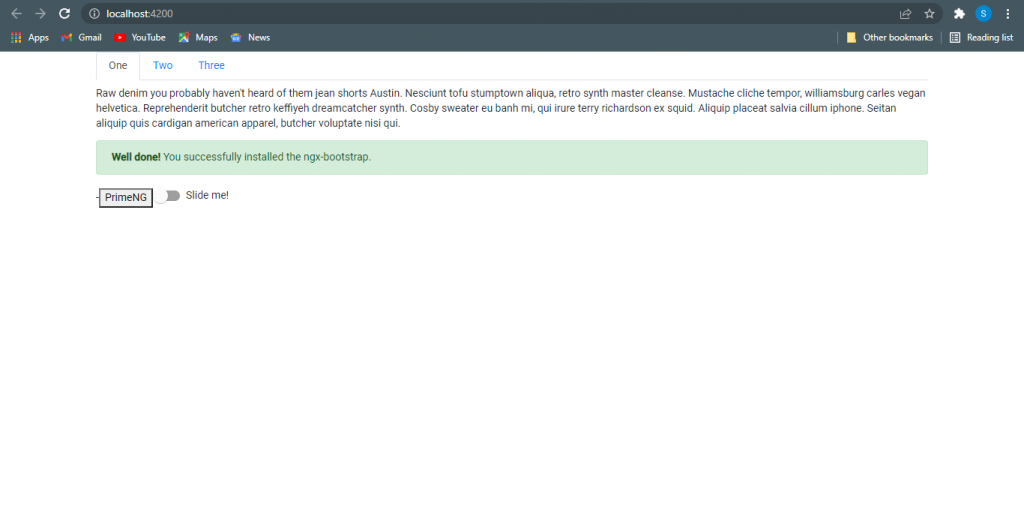Open the Apps shortcut in bookmarks bar

[x=30, y=38]
